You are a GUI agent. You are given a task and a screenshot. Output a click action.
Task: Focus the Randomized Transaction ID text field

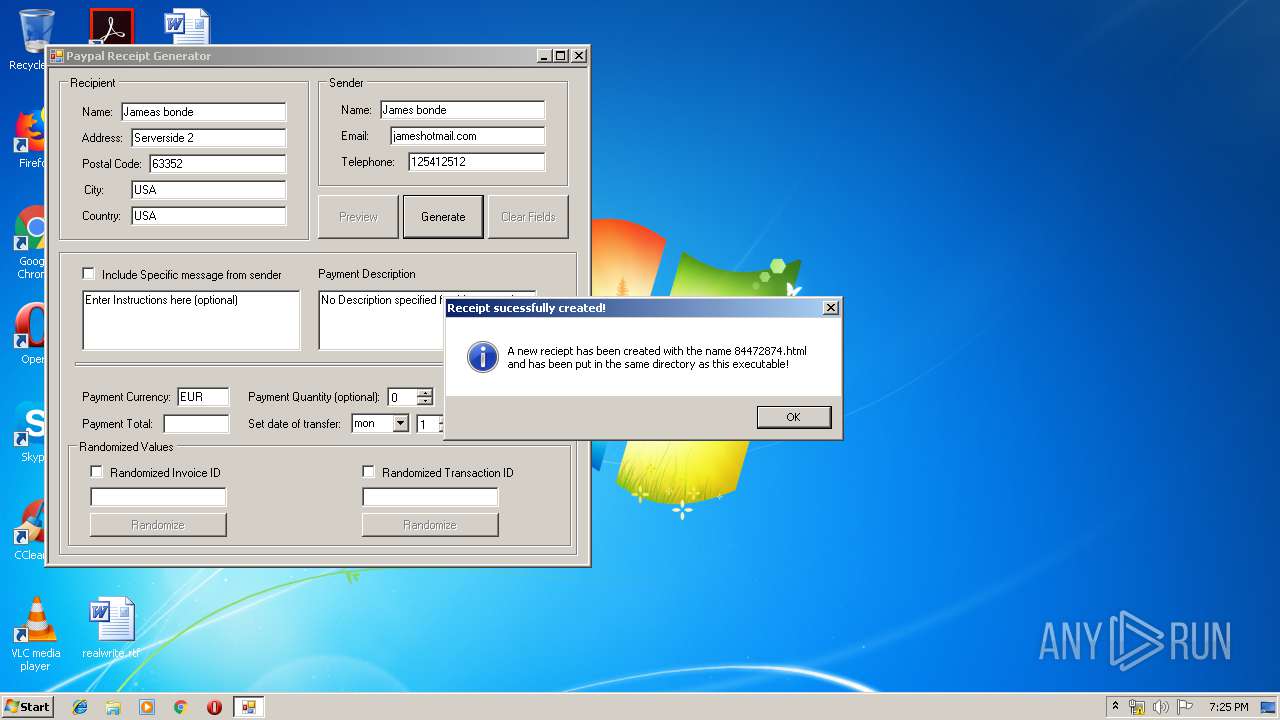coord(430,497)
